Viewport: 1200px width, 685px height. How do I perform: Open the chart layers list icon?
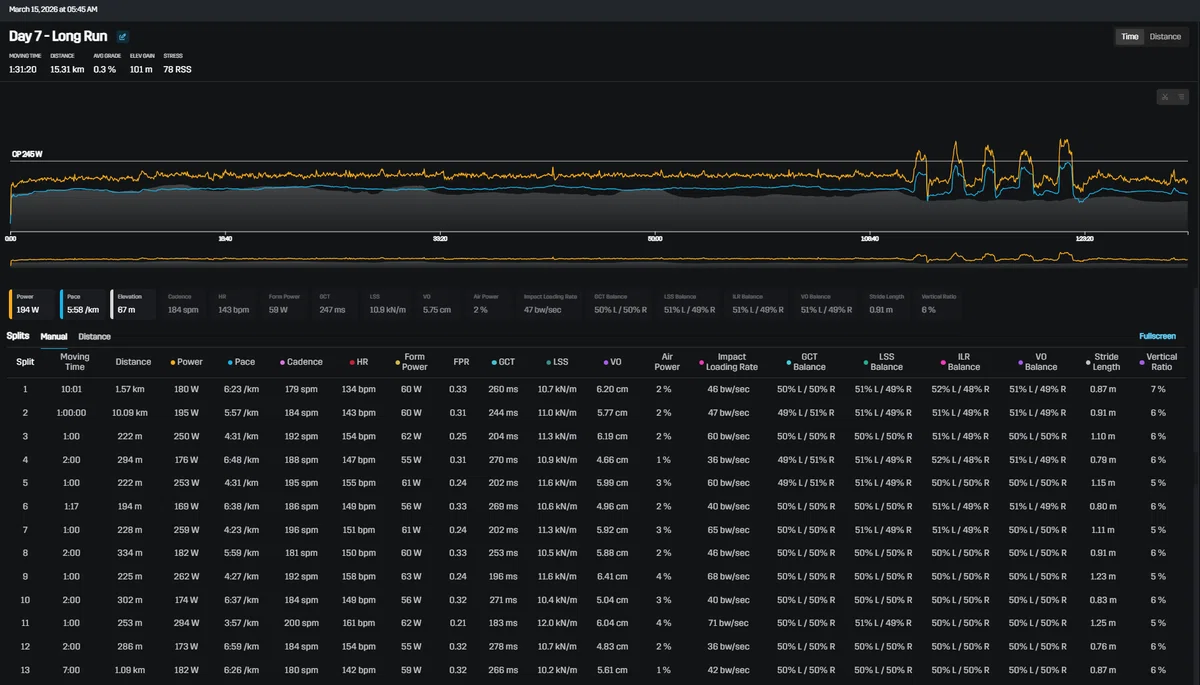pyautogui.click(x=1180, y=97)
